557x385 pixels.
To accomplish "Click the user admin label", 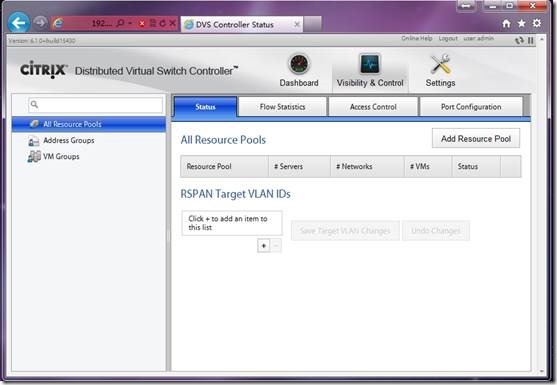I will coord(478,38).
